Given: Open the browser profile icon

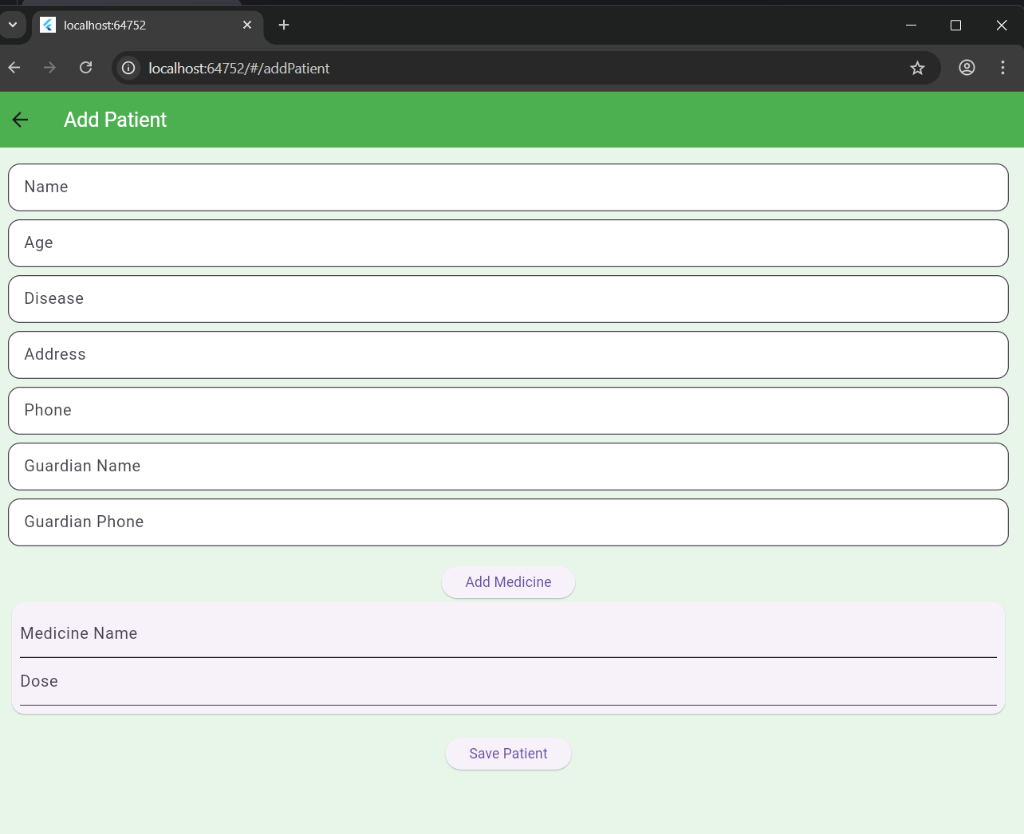Looking at the screenshot, I should point(967,68).
